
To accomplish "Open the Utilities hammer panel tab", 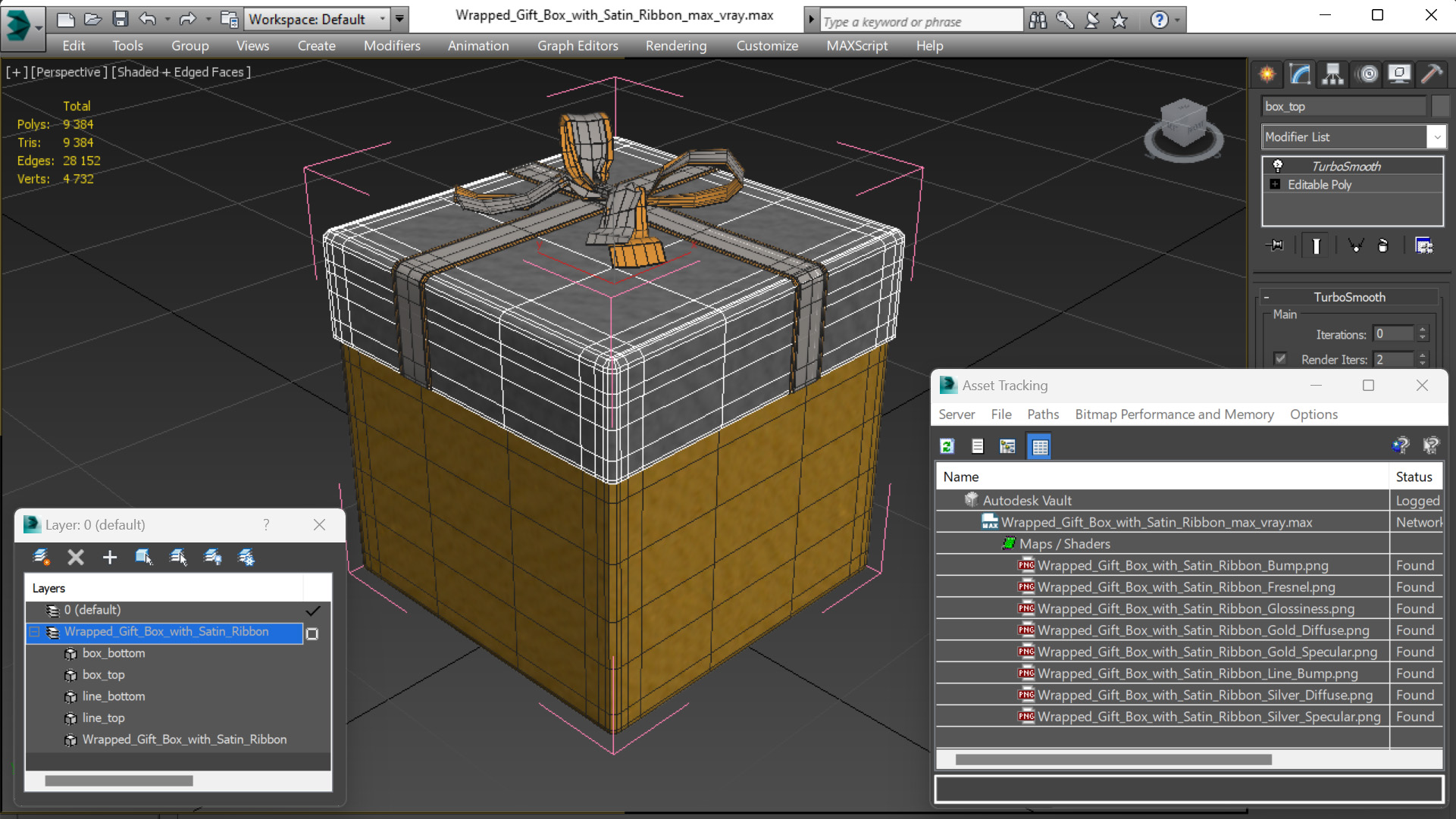I will point(1431,73).
